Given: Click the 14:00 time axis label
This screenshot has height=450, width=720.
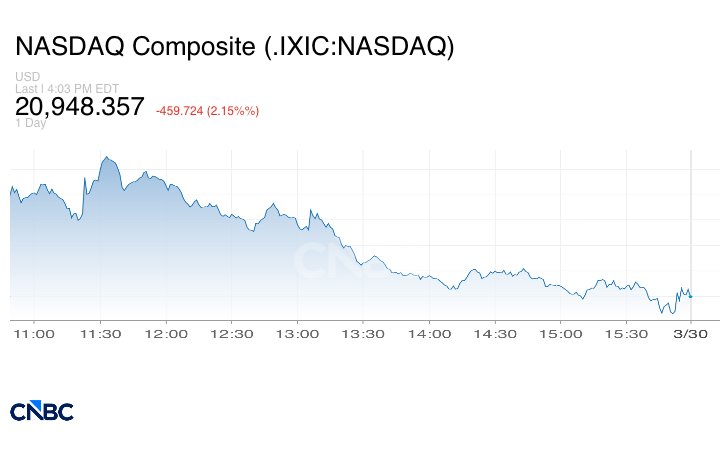Looking at the screenshot, I should pyautogui.click(x=429, y=333).
